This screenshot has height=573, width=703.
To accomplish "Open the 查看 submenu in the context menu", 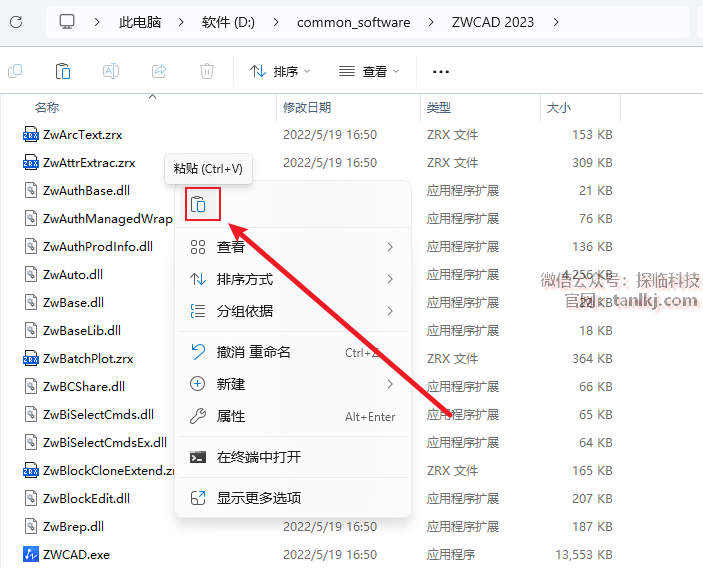I will click(x=293, y=247).
